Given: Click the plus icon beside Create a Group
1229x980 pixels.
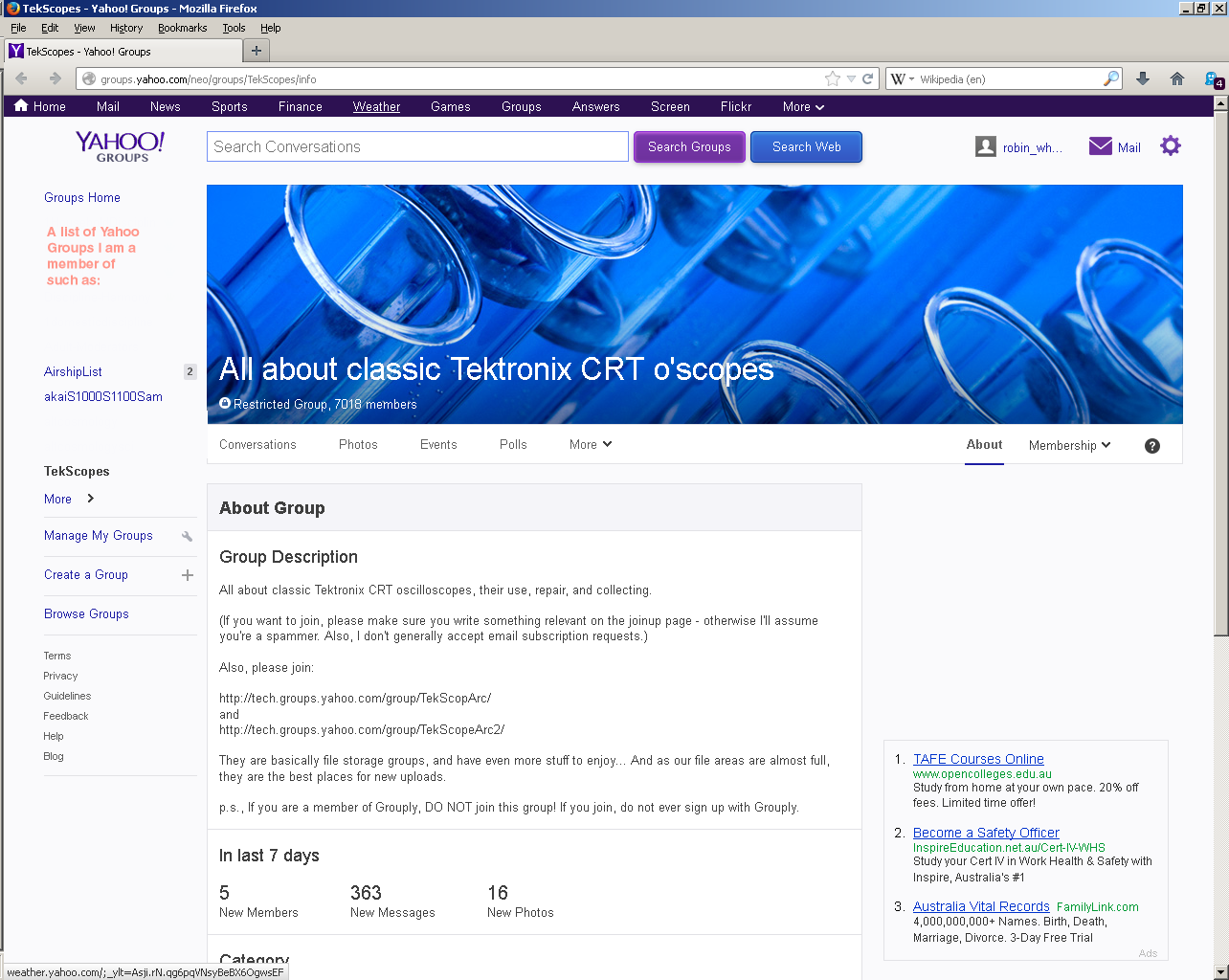Looking at the screenshot, I should coord(188,575).
